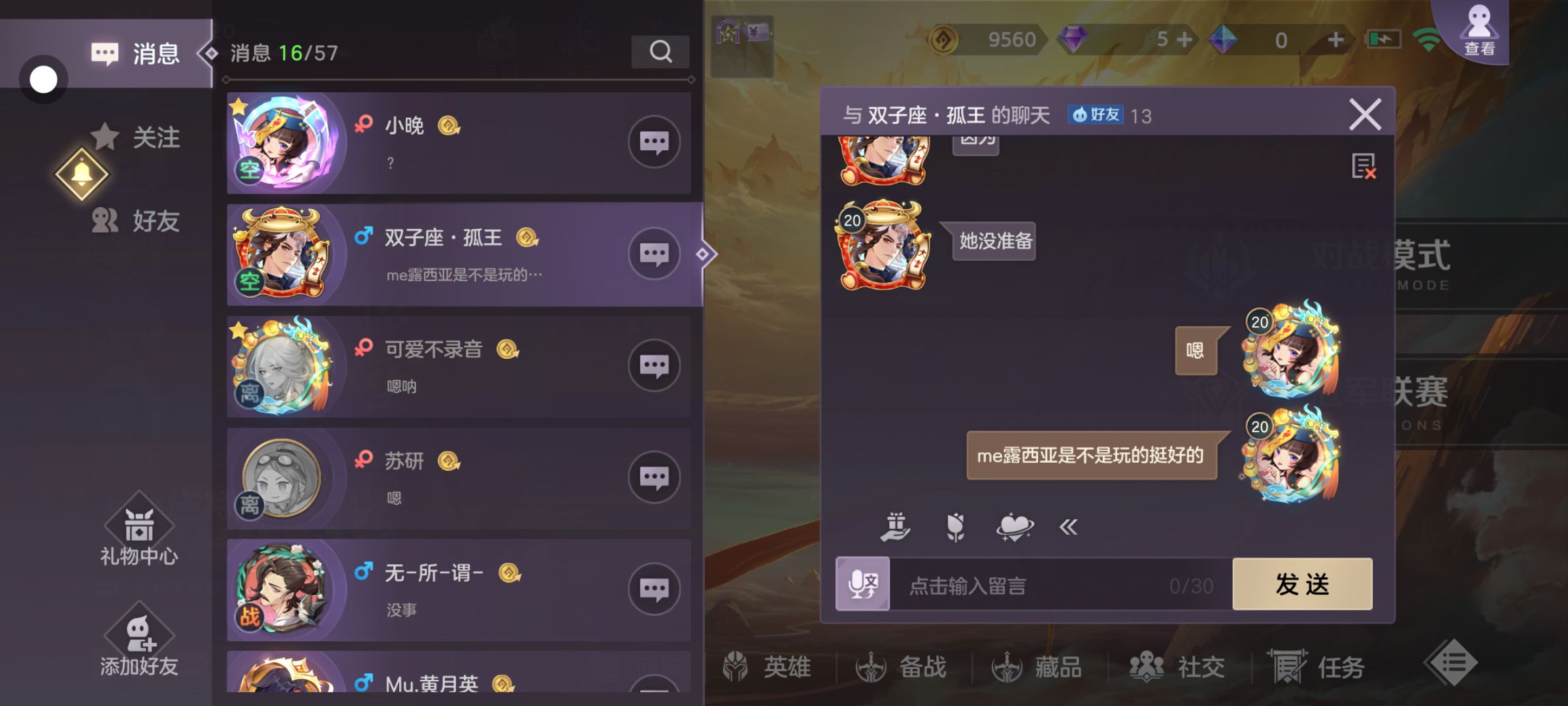Viewport: 1568px width, 706px height.
Task: Send a rose flower icon in chat
Action: [955, 527]
